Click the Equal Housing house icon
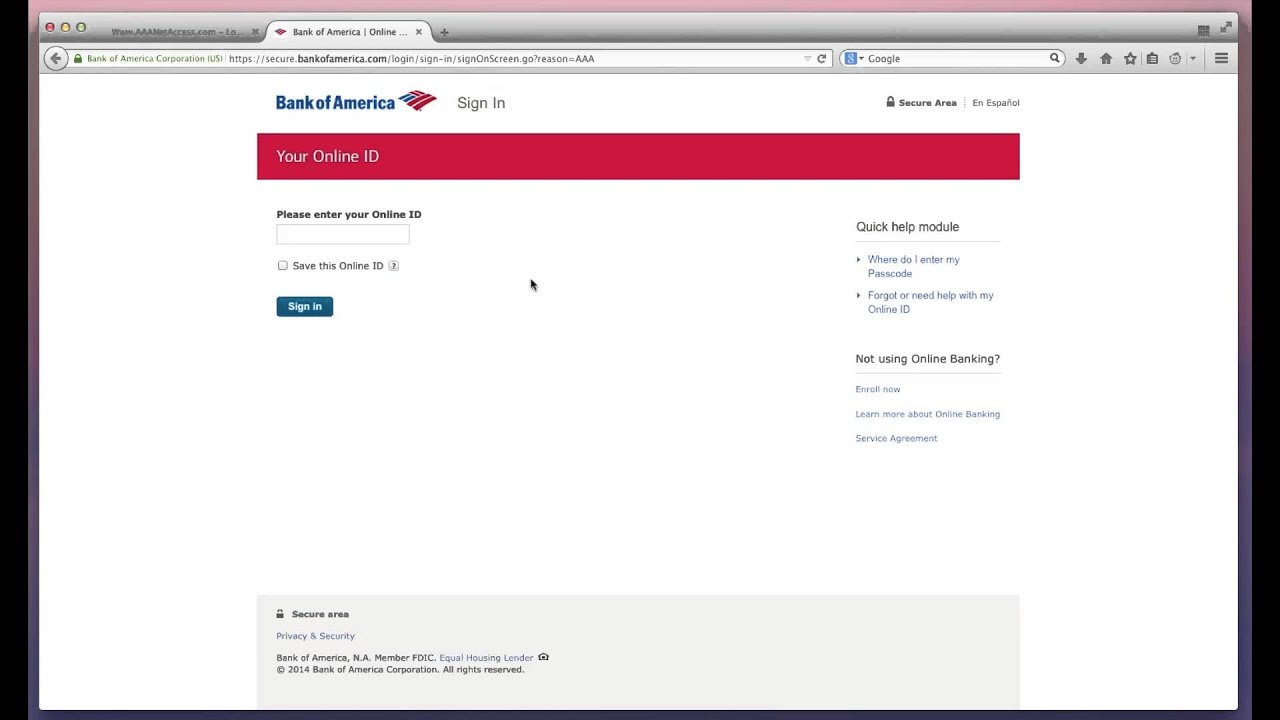The width and height of the screenshot is (1280, 720). pyautogui.click(x=544, y=657)
